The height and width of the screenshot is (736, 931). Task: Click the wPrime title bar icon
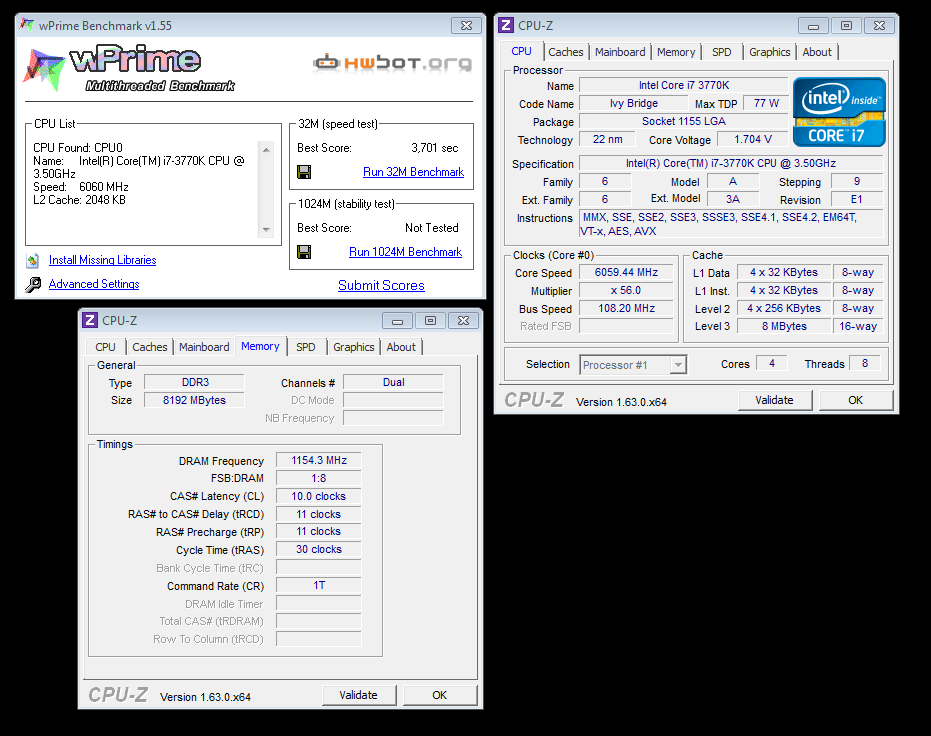click(x=27, y=25)
